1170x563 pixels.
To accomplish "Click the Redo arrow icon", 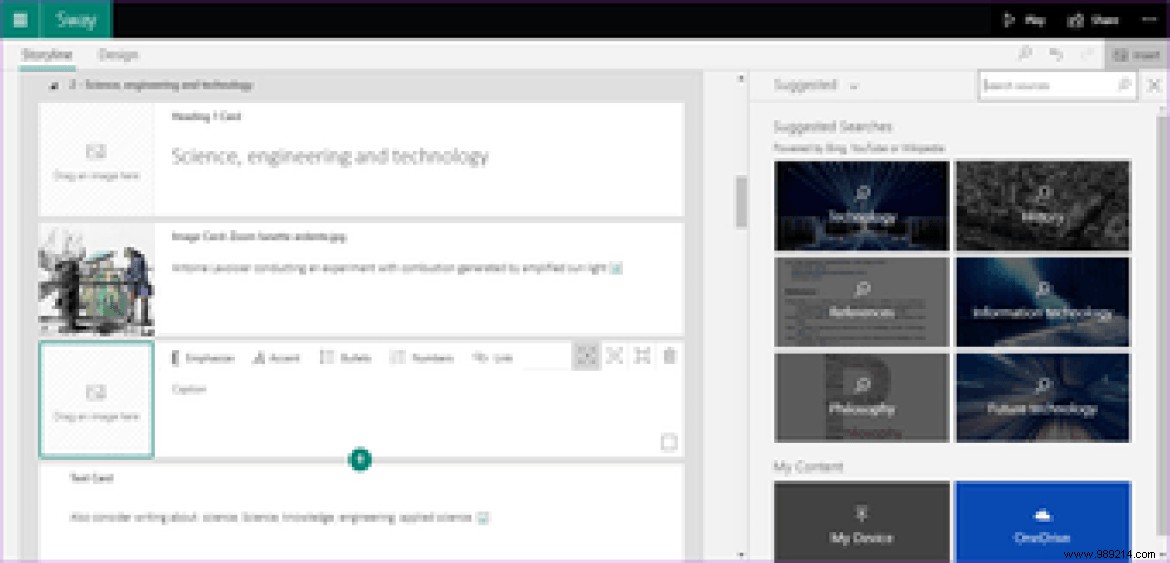I will pyautogui.click(x=1086, y=54).
